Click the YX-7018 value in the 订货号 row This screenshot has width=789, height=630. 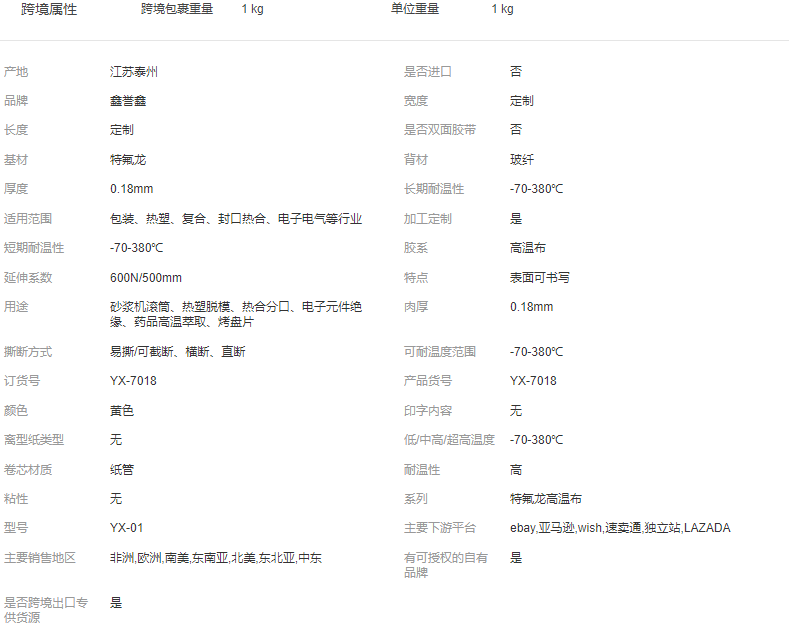[x=133, y=381]
